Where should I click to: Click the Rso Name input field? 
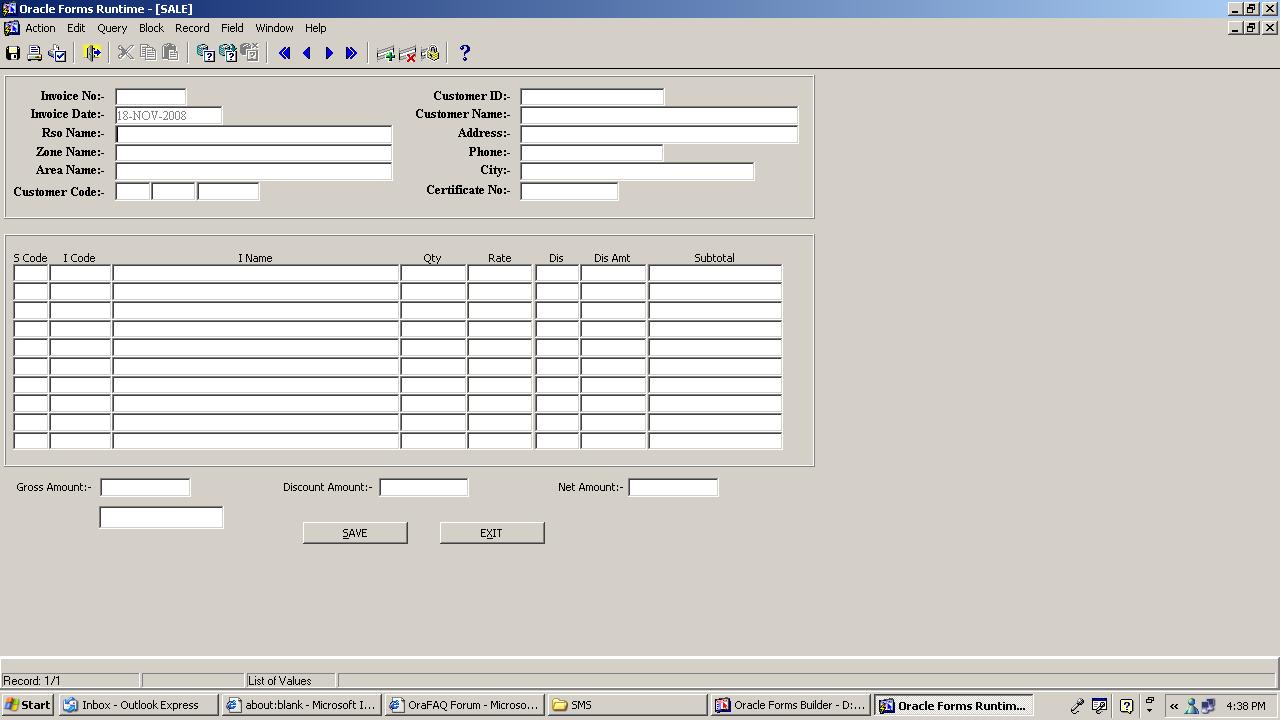pos(253,134)
